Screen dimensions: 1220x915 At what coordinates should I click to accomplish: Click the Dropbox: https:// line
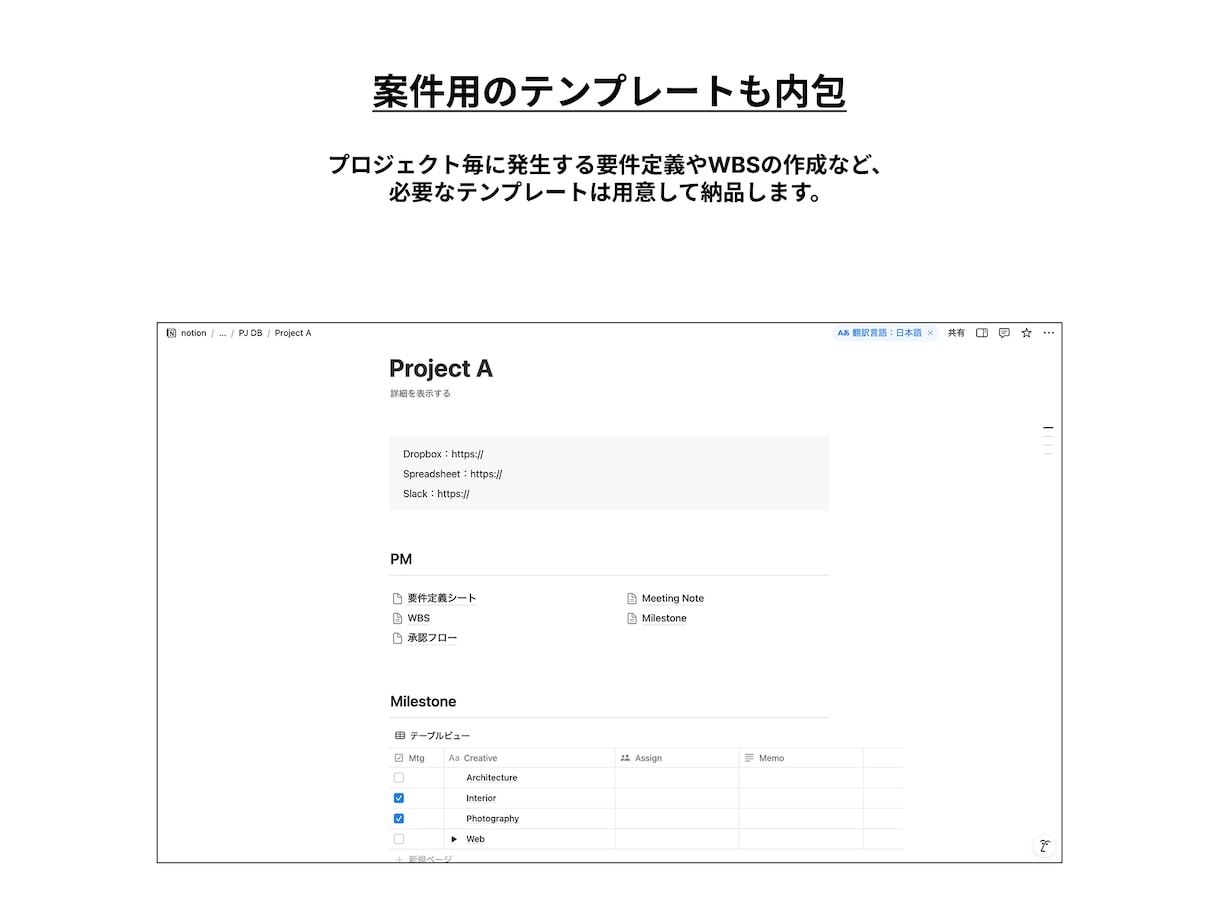point(443,454)
